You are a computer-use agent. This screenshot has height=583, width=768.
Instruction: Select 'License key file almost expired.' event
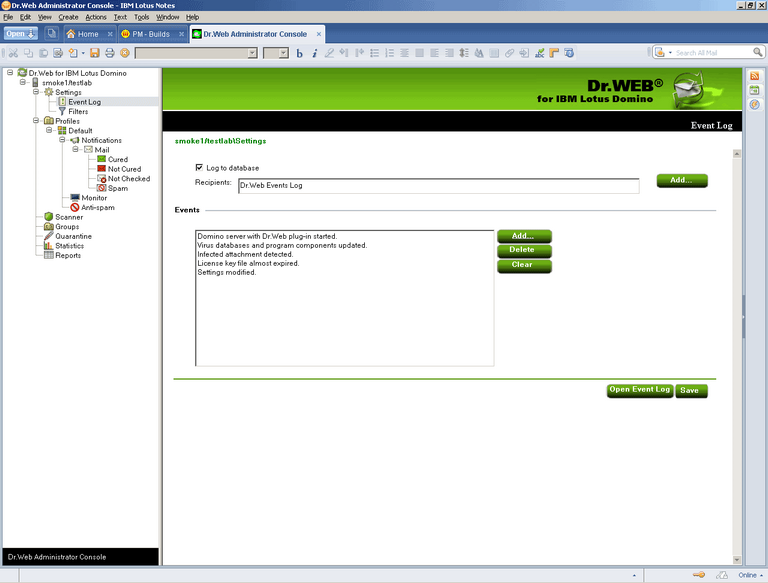click(248, 263)
